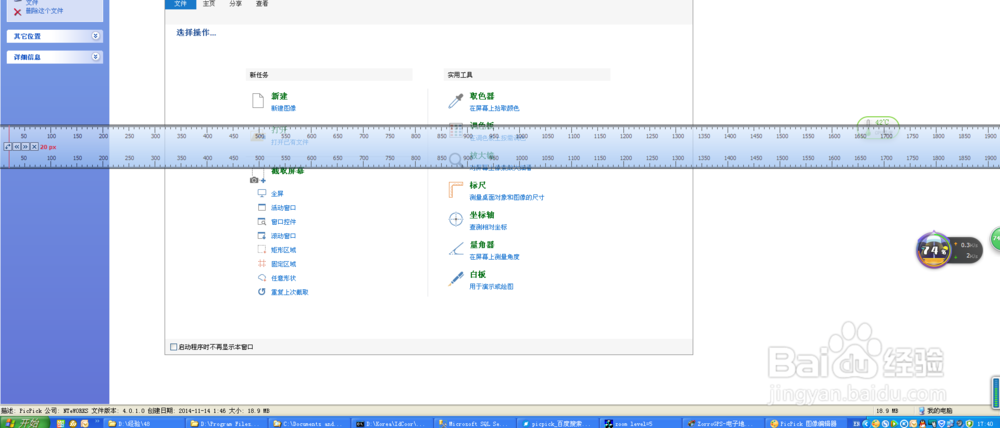This screenshot has width=1000, height=428.
Task: Open the Whiteboard pen icon
Action: coord(455,279)
